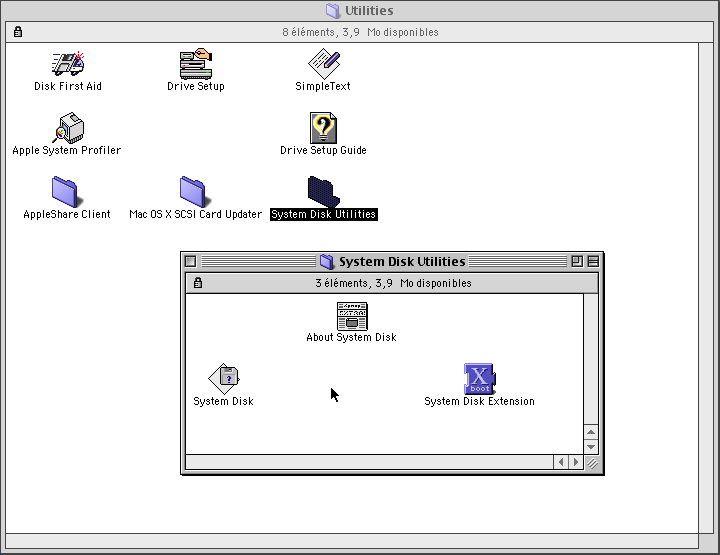Viewport: 720px width, 555px height.
Task: Select the Drive Setup icon
Action: [x=196, y=63]
